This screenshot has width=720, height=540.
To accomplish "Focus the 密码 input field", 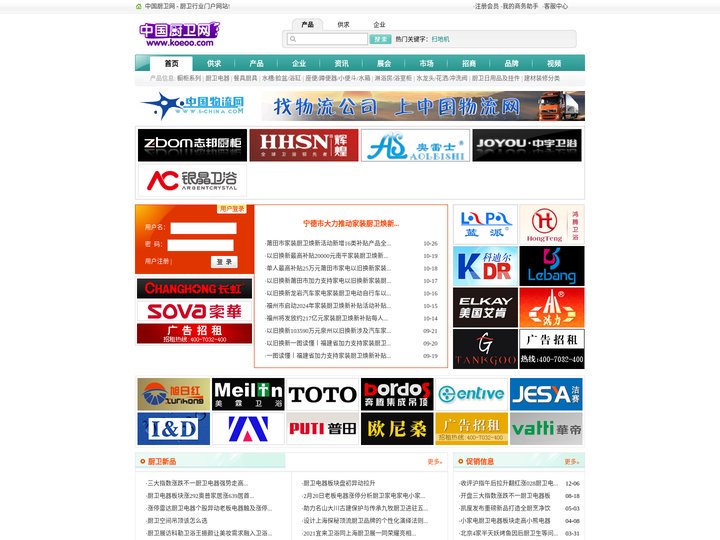I will click(x=201, y=245).
